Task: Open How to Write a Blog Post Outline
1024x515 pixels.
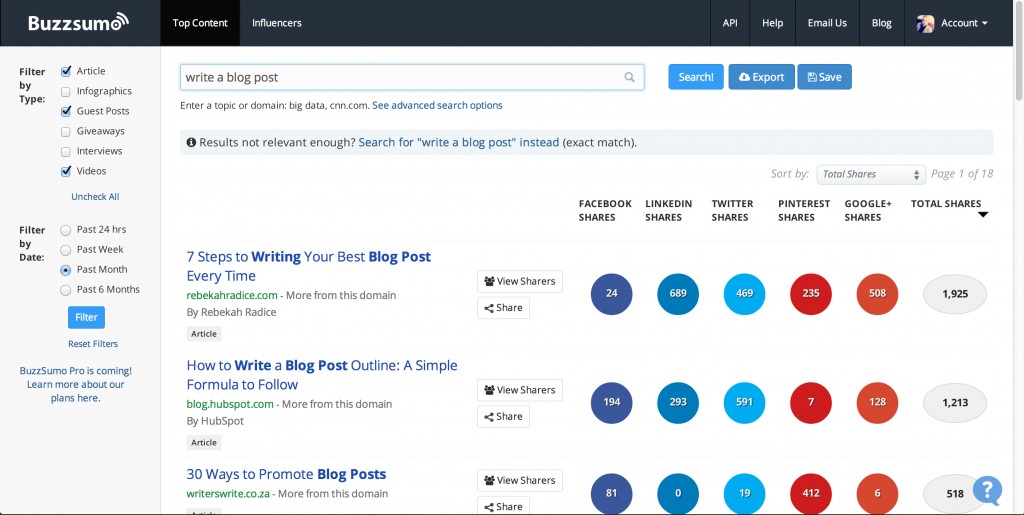Action: (x=322, y=375)
